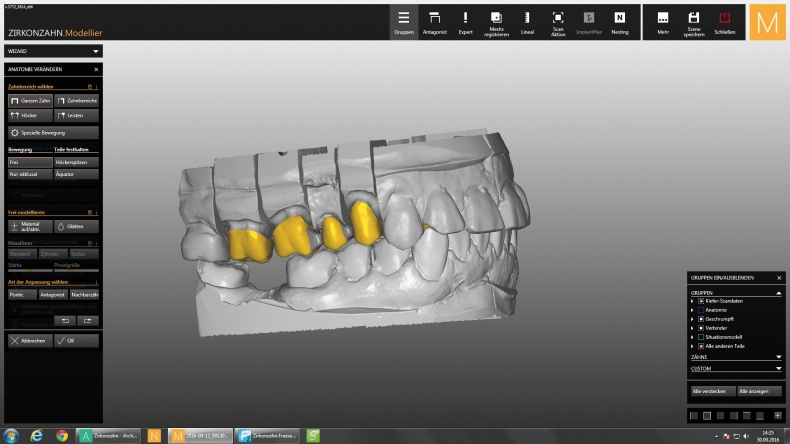Open Spezielle Bewegung gear option
Screen dimensions: 790x444
(x=53, y=133)
